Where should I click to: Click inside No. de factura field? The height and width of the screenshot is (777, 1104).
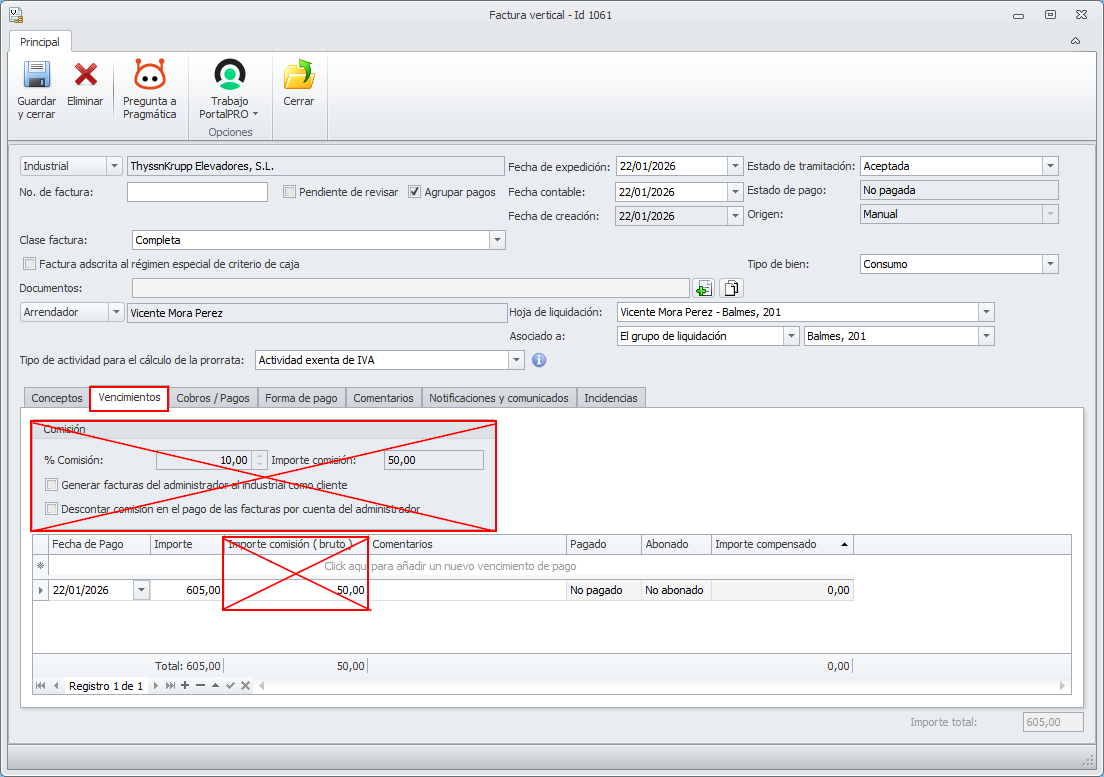[197, 192]
